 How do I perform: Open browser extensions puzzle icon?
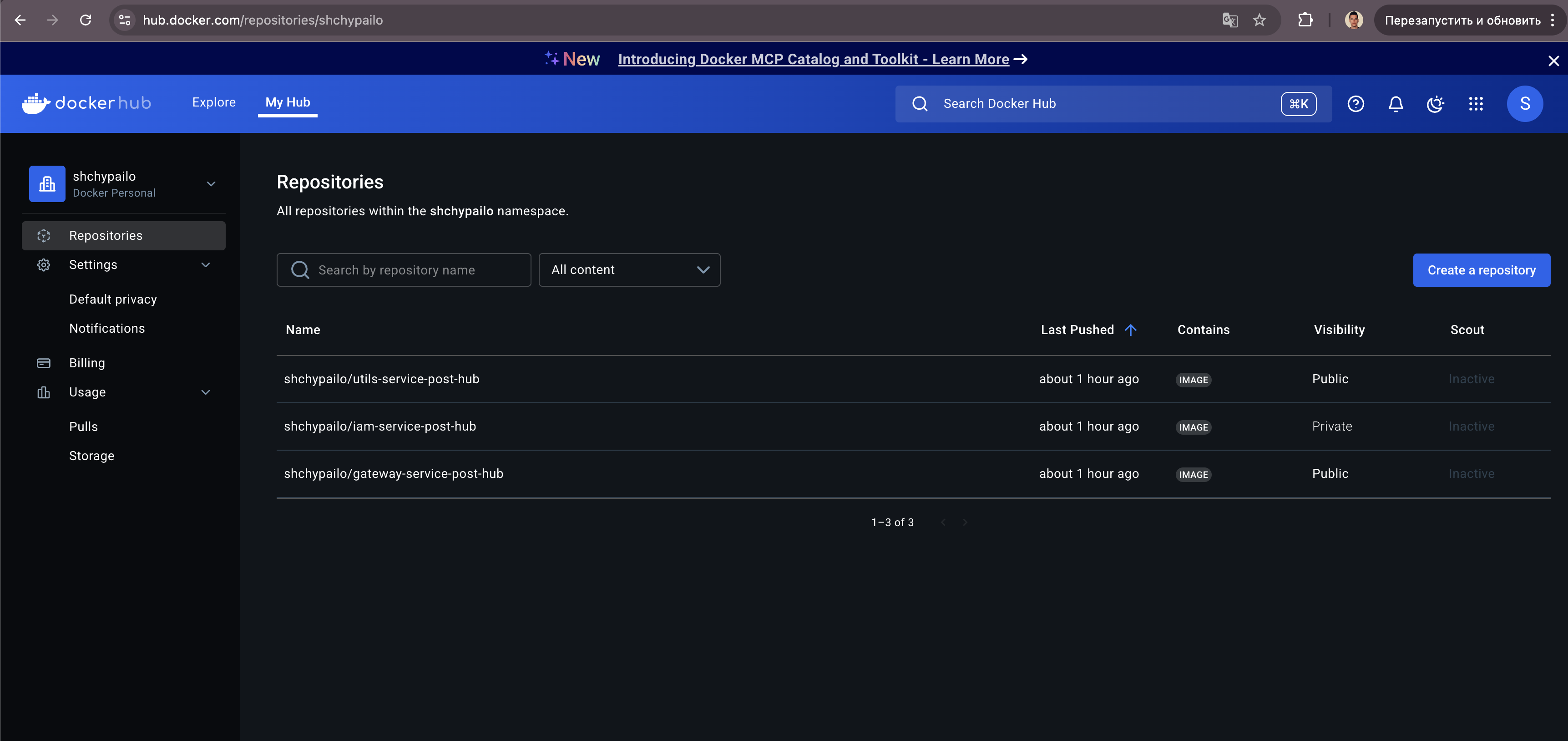click(x=1305, y=20)
